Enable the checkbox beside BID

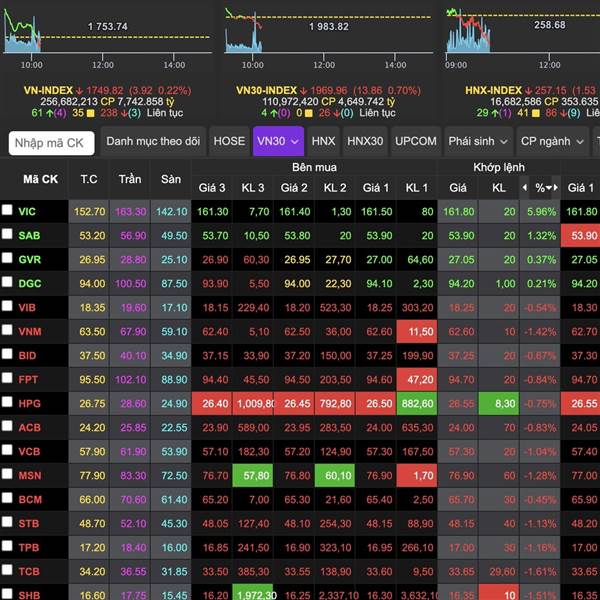(7, 354)
